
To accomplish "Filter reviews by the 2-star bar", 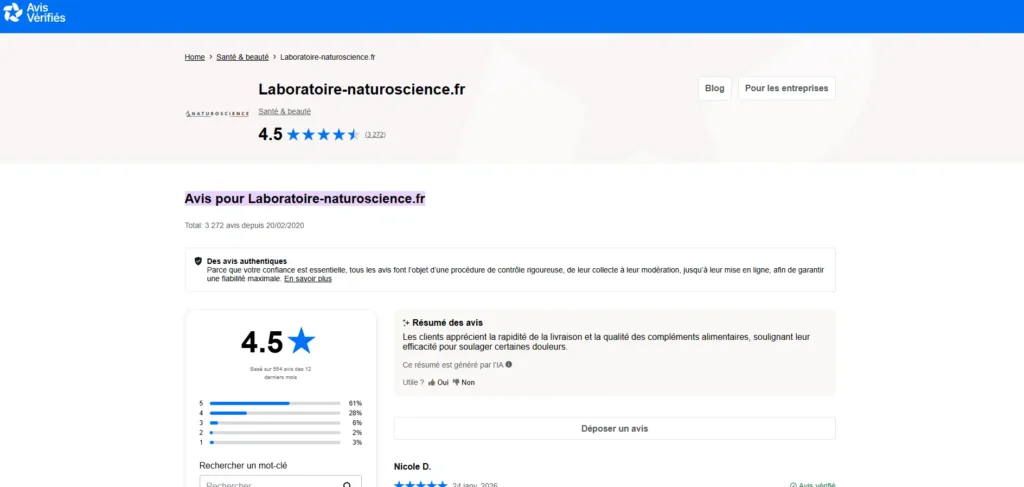I will pos(275,433).
